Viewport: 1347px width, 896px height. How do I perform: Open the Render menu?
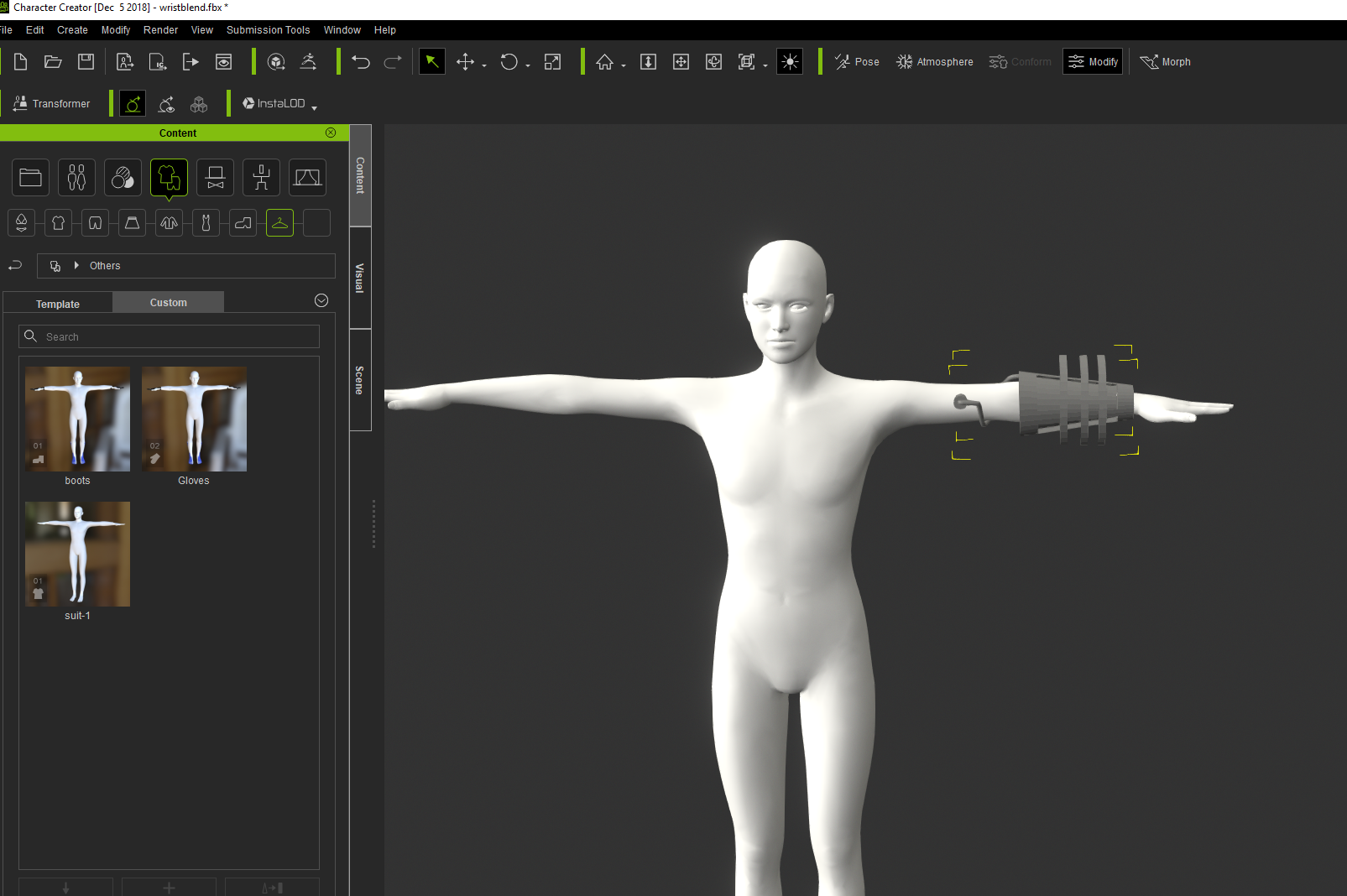pos(160,30)
